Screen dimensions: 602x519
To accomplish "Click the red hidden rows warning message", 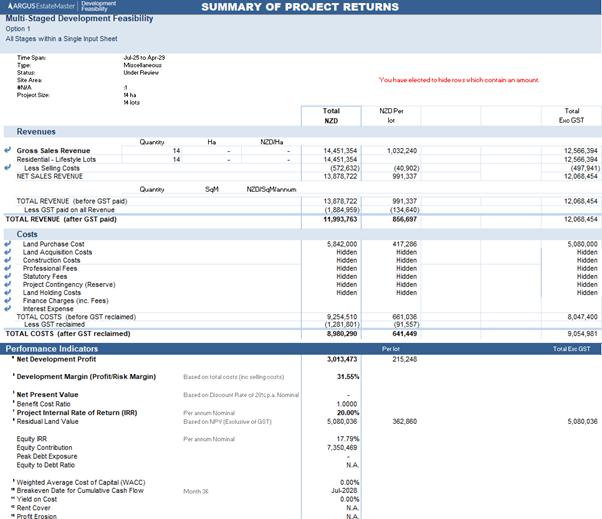I will click(459, 80).
